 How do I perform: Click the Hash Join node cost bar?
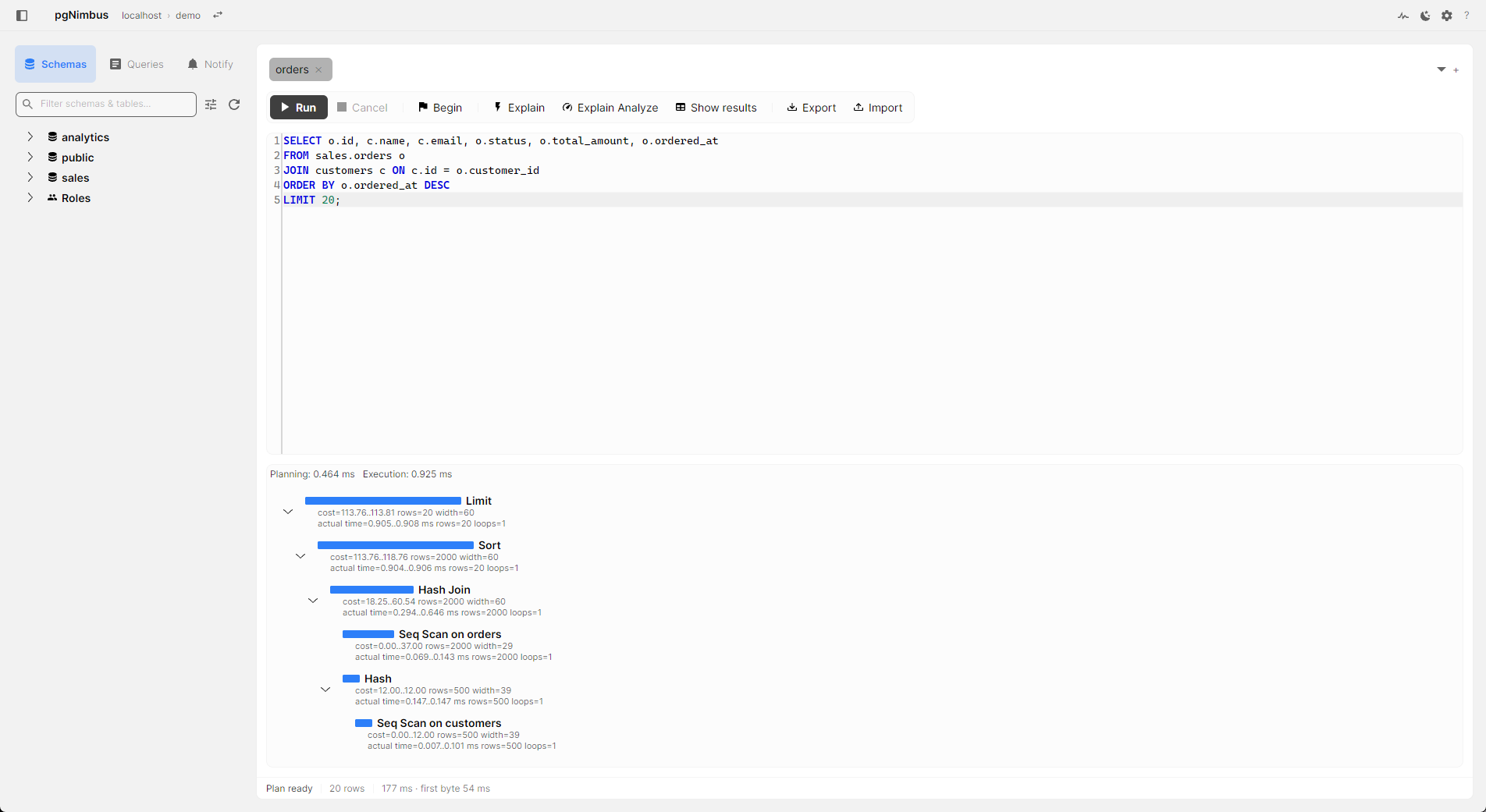[x=371, y=590]
